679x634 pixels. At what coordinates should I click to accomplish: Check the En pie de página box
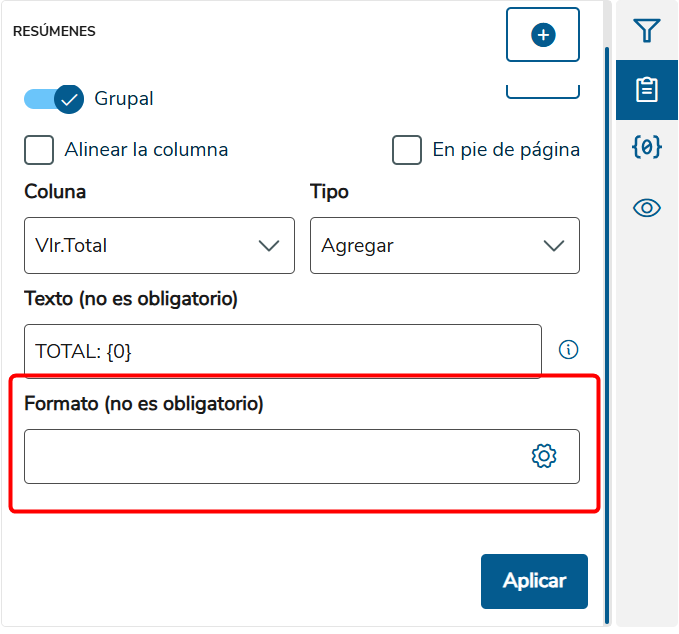point(407,150)
